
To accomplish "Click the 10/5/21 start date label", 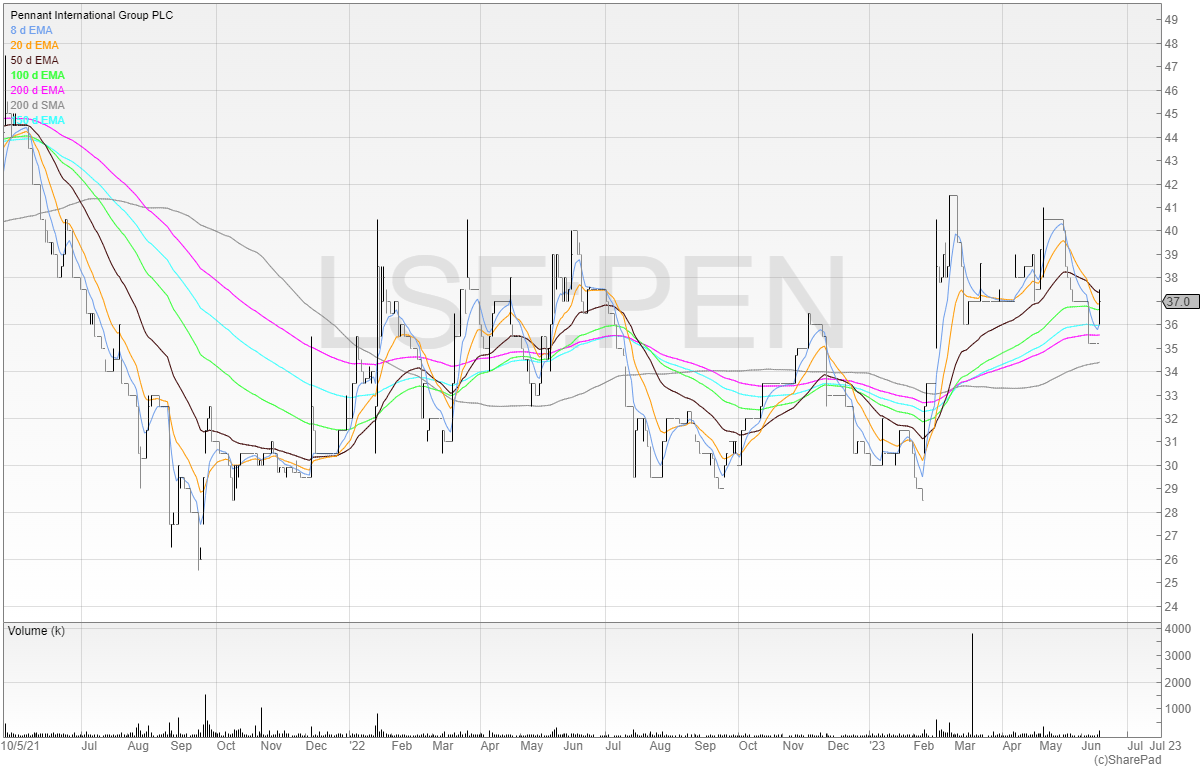I will 21,745.
